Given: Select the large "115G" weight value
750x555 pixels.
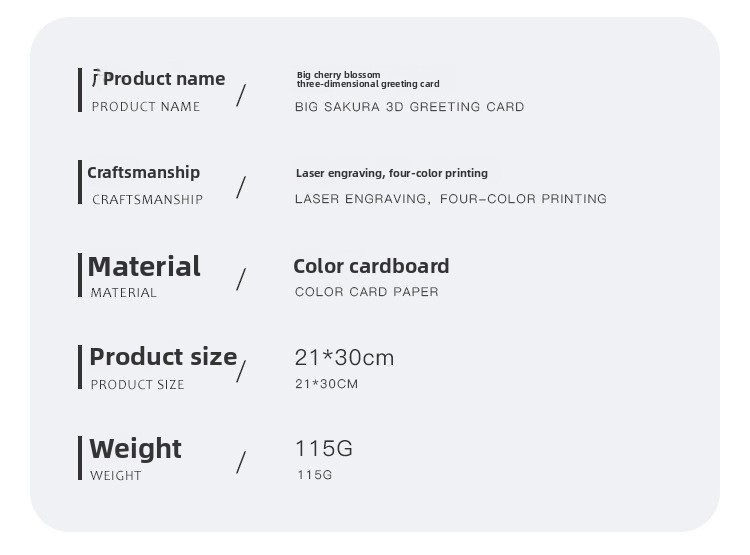Looking at the screenshot, I should [323, 448].
